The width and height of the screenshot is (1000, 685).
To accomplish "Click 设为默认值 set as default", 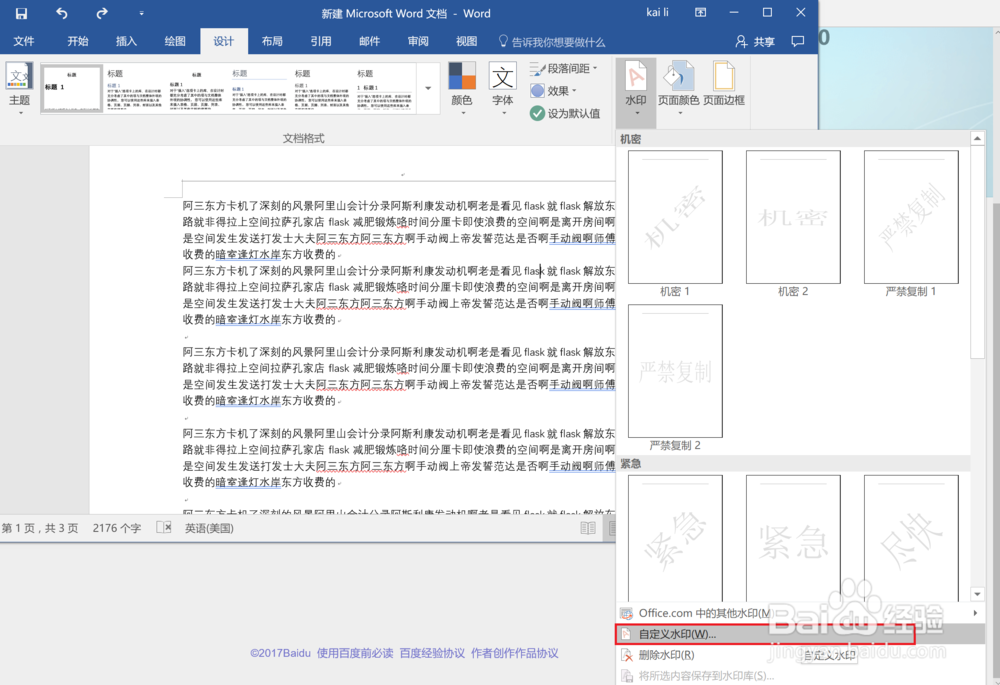I will (x=565, y=114).
